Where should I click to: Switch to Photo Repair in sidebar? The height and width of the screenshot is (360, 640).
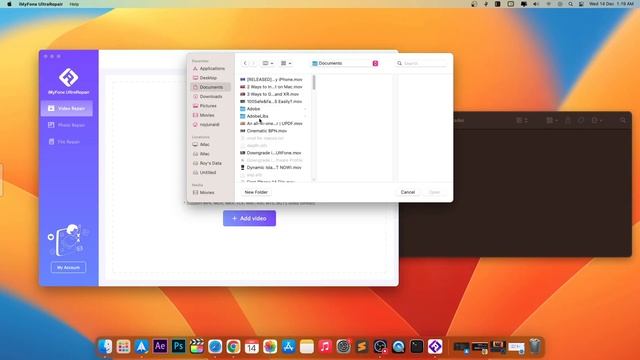pyautogui.click(x=67, y=125)
